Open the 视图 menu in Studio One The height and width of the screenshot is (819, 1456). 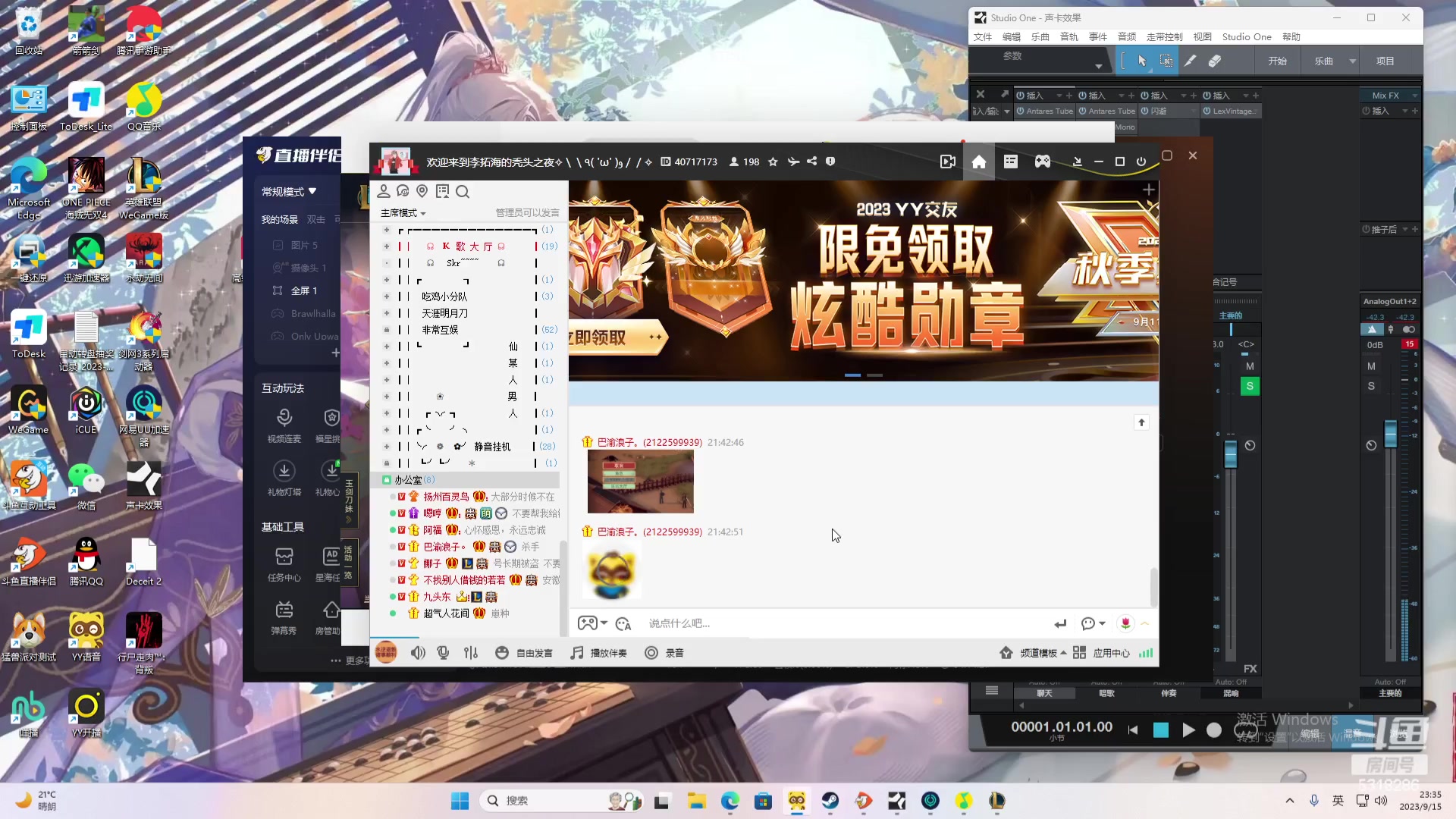[1203, 36]
